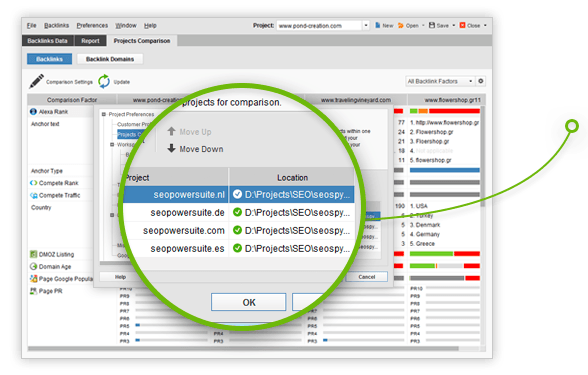Click the gear icon beside All Backlink Factors
Image resolution: width=588 pixels, height=375 pixels.
(x=481, y=81)
